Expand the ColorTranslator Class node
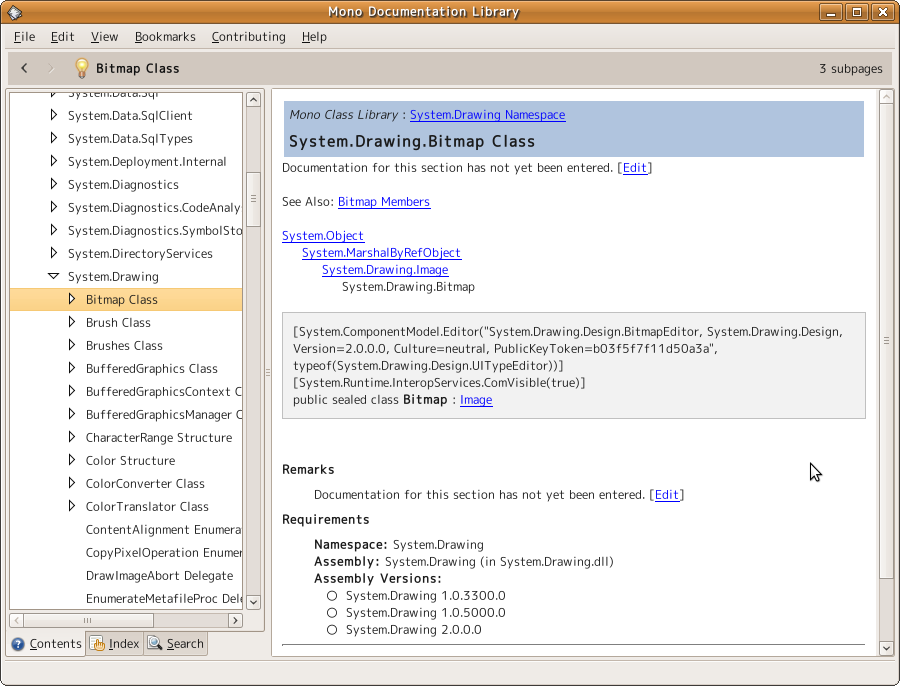Screen dimensions: 900x686 tap(72, 505)
